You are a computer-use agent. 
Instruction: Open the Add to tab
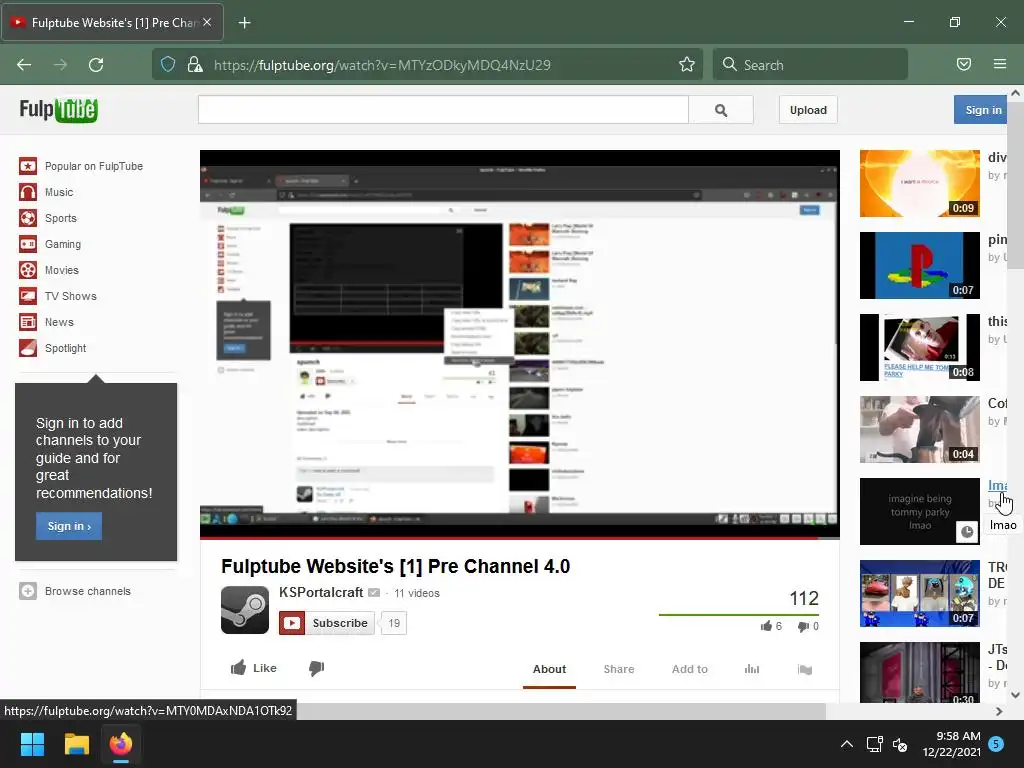(690, 669)
